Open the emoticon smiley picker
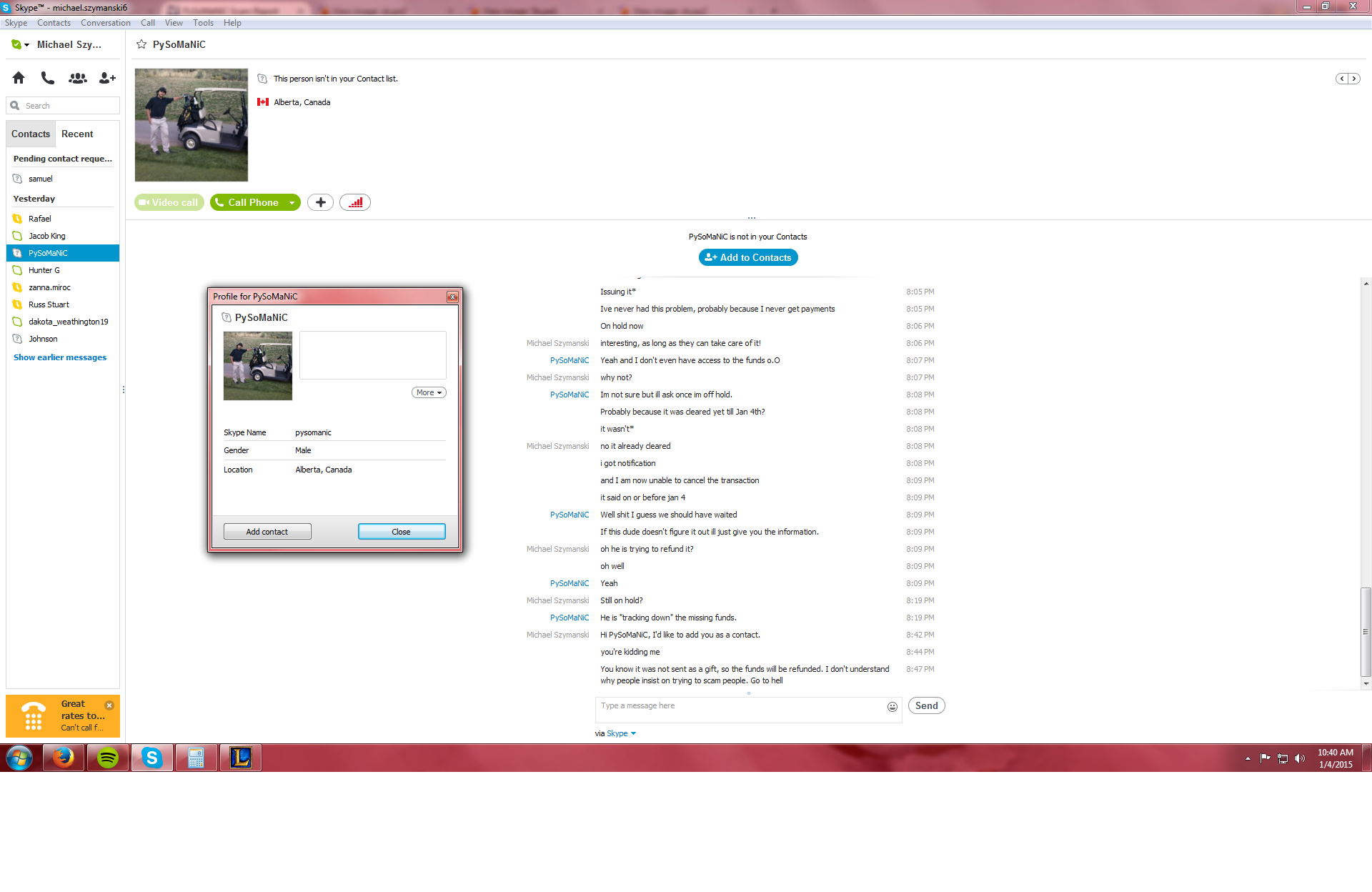The height and width of the screenshot is (892, 1372). click(x=893, y=707)
